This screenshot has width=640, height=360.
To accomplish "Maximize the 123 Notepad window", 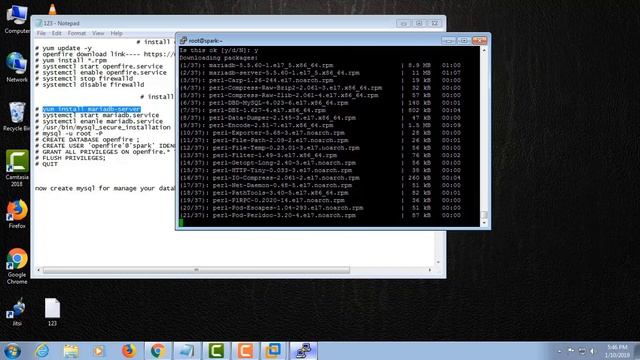I will [x=419, y=23].
